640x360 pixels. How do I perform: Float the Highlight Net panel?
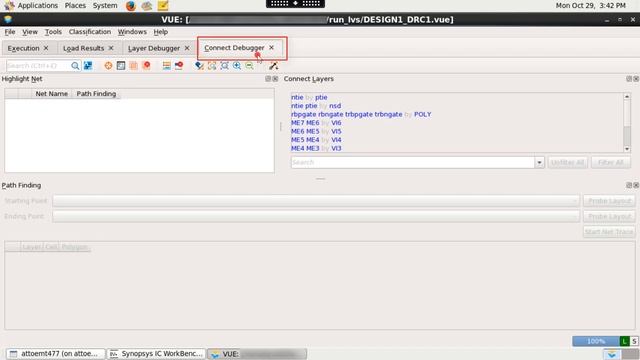268,79
